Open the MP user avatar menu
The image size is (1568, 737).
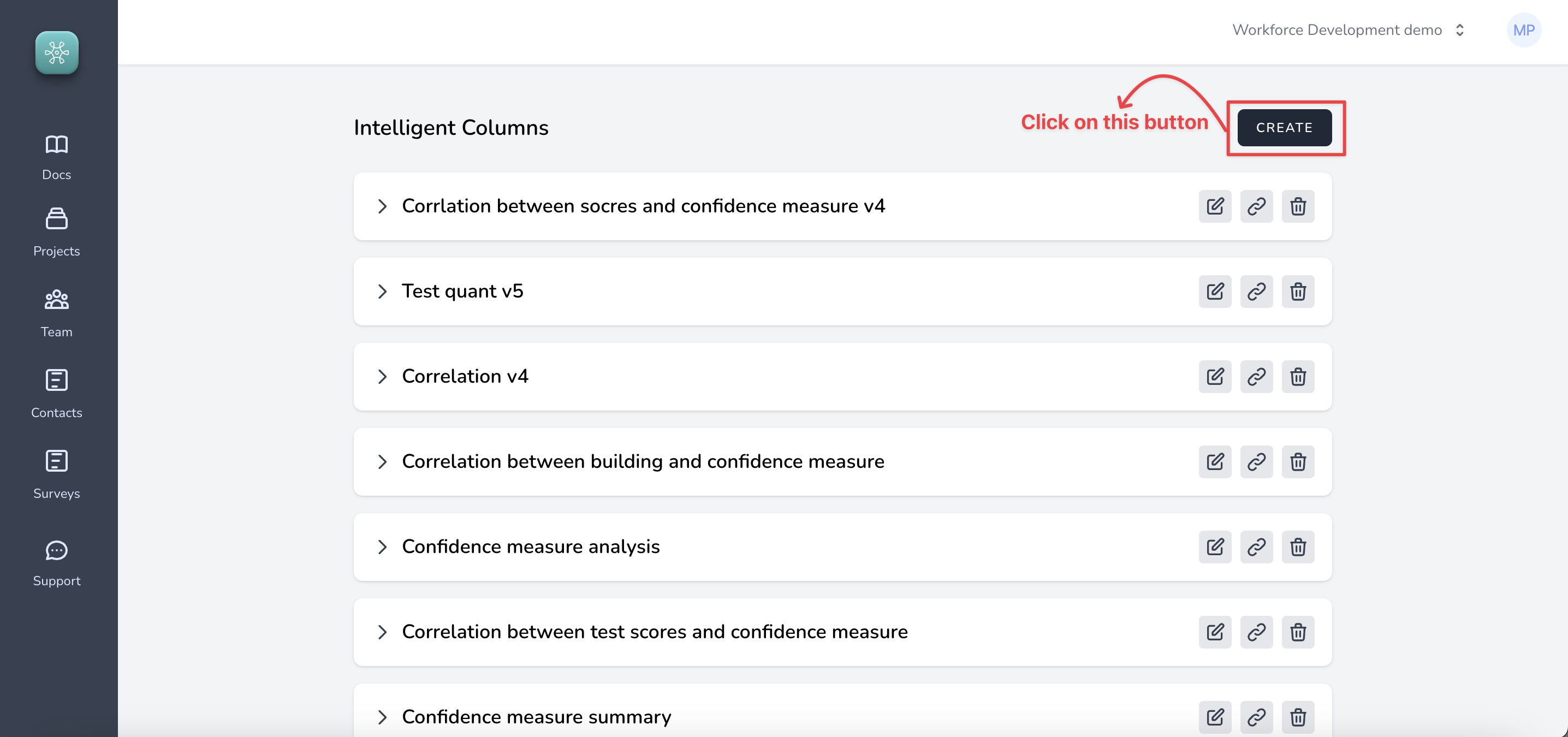1523,31
